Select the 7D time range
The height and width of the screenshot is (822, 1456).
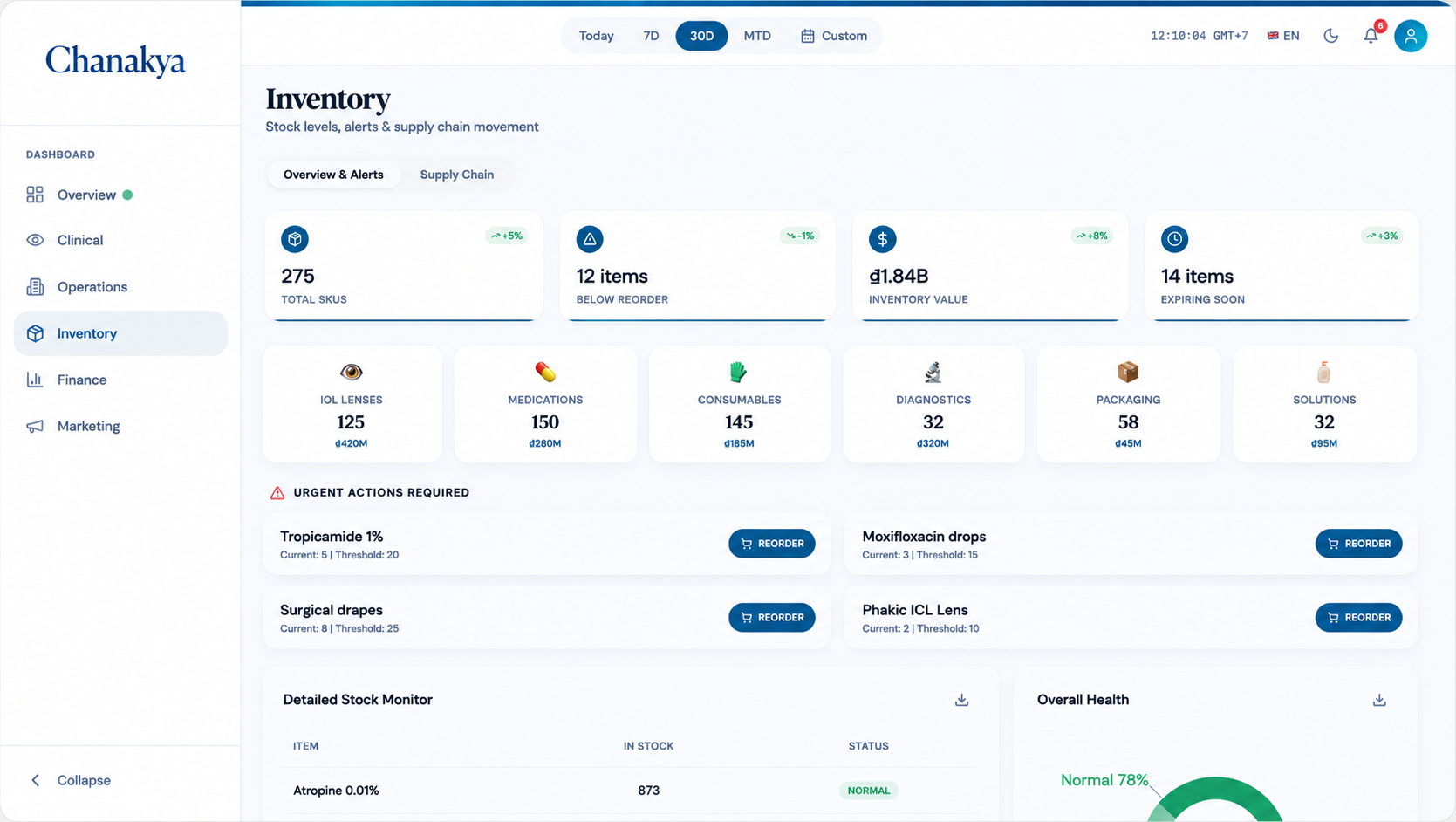point(651,36)
